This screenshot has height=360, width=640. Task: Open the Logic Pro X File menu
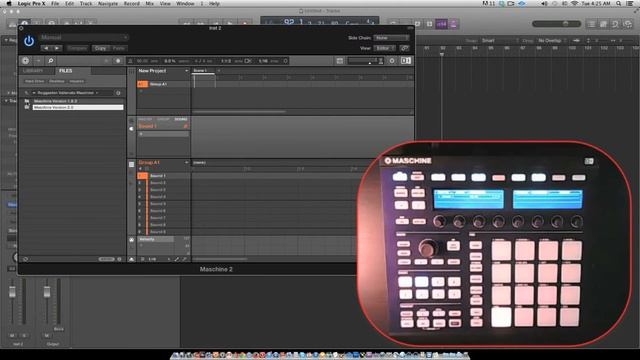coord(55,3)
